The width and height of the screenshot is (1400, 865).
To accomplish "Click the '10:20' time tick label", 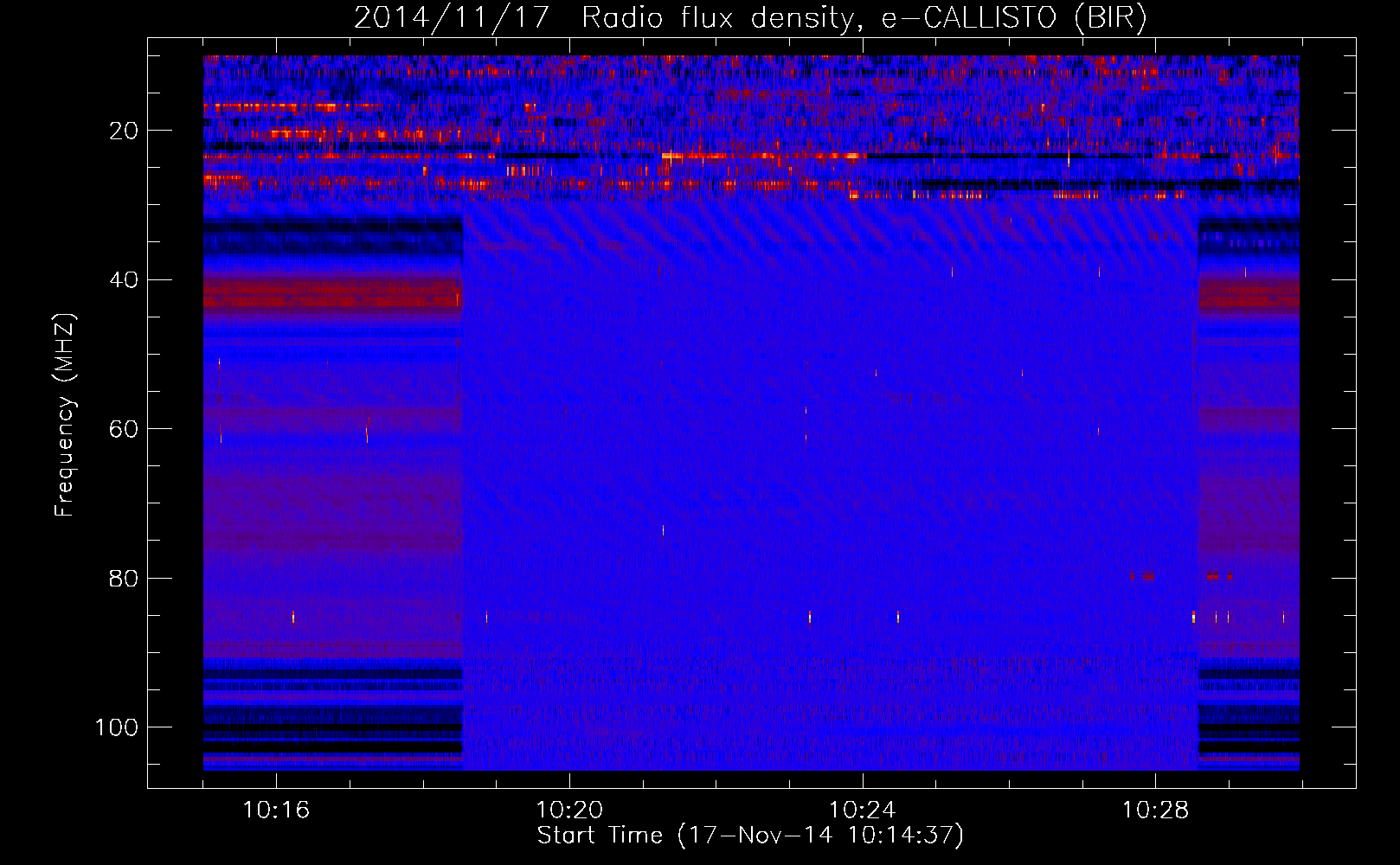I will click(x=569, y=811).
